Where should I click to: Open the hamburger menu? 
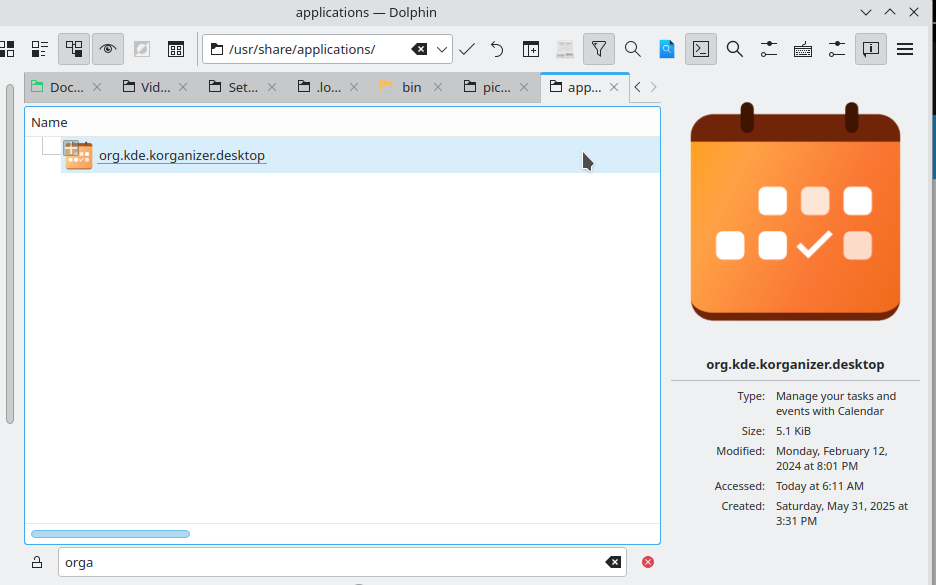tap(905, 49)
